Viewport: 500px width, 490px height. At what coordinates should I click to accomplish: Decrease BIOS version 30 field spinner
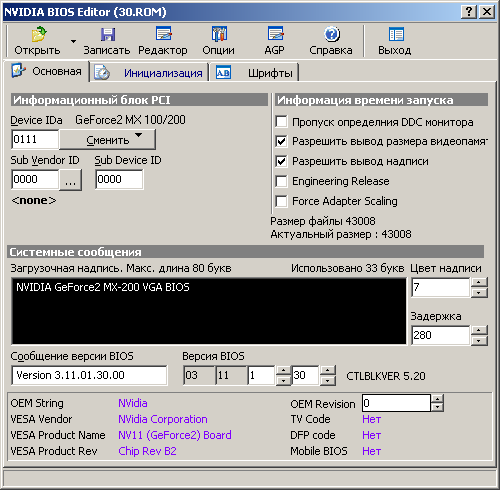tap(328, 380)
